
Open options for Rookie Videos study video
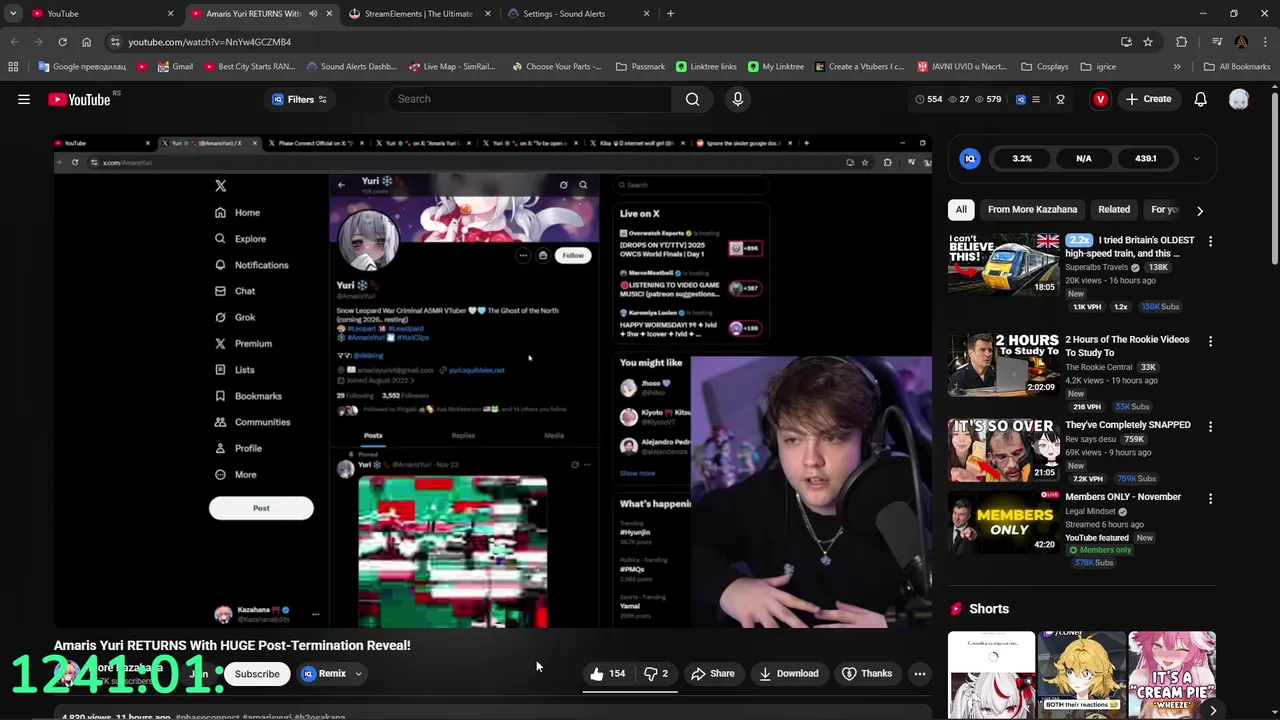point(1210,341)
